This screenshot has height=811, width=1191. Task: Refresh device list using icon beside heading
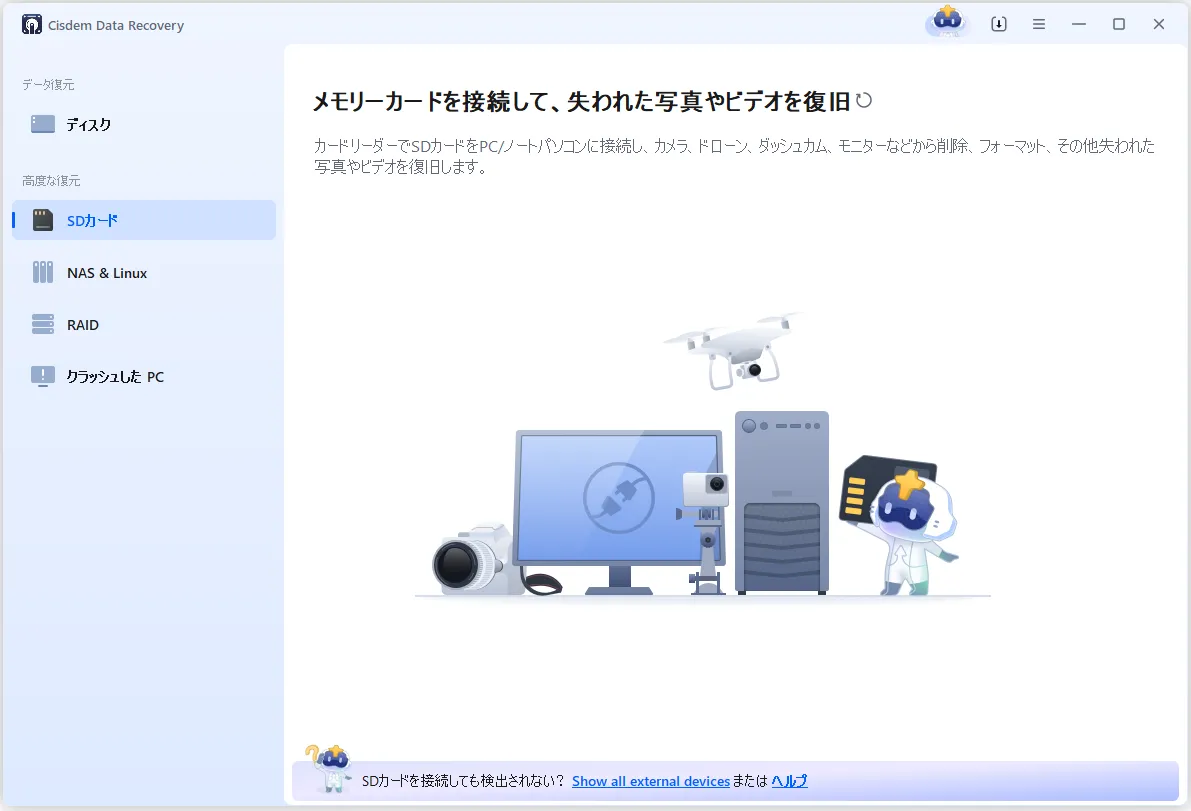coord(864,100)
